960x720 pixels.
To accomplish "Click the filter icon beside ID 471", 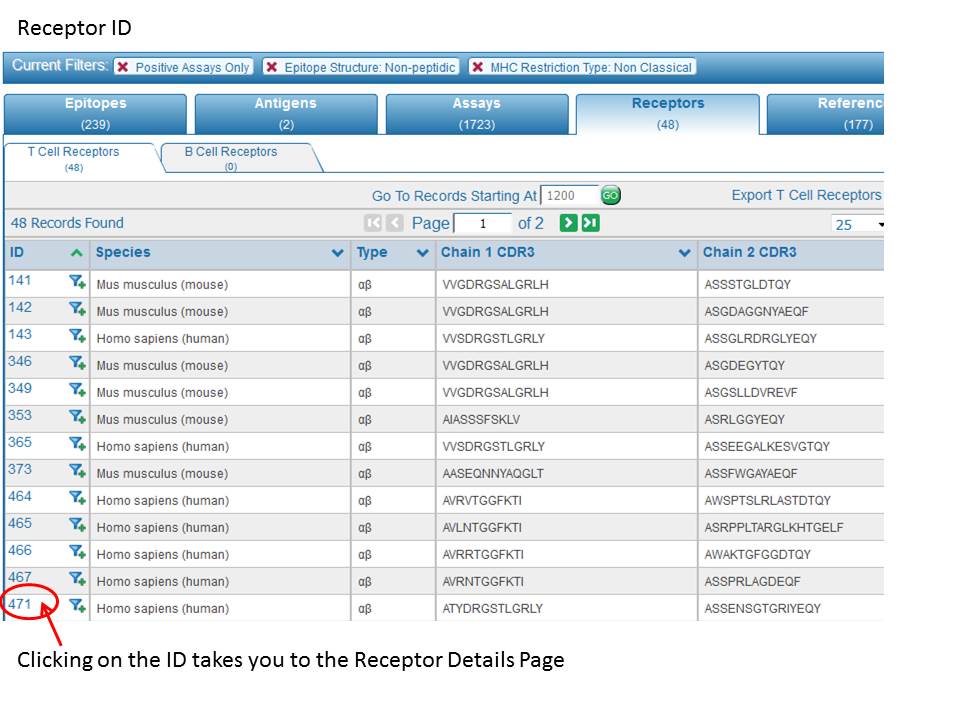I will [77, 606].
